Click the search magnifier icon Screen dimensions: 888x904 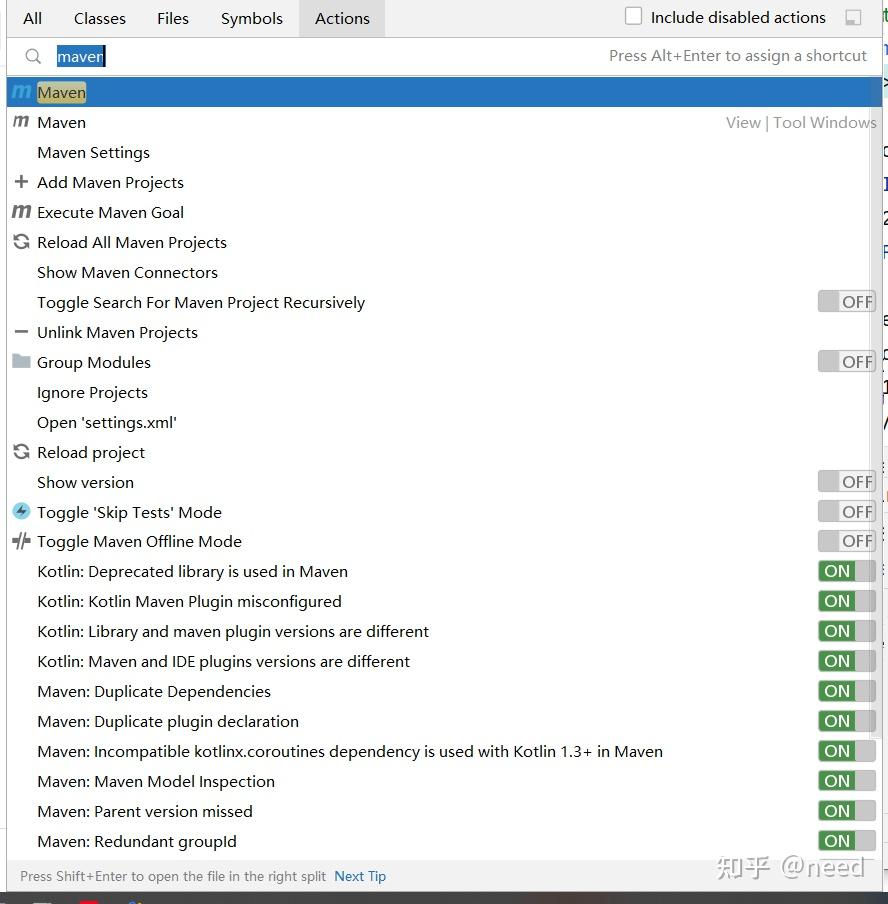(33, 56)
